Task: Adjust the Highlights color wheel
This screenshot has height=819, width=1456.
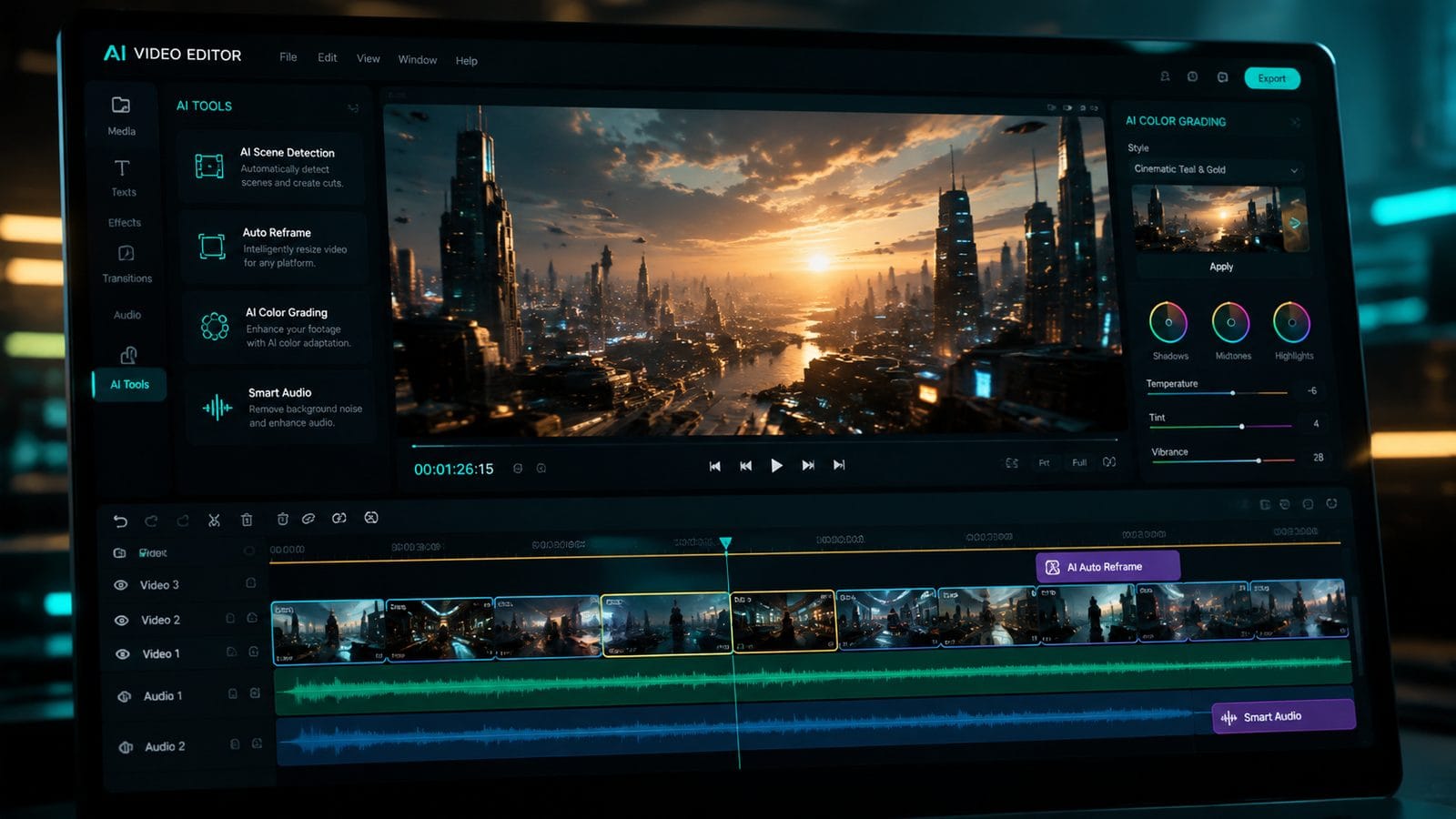Action: click(x=1291, y=322)
